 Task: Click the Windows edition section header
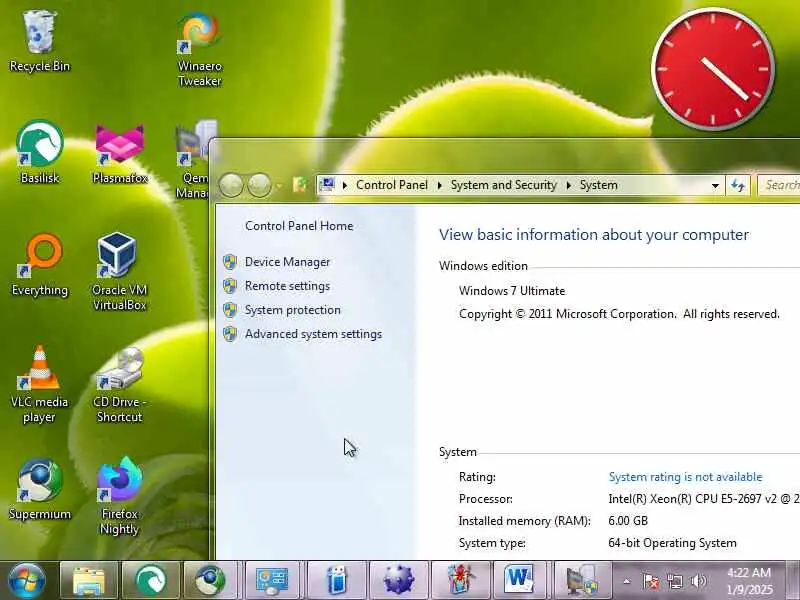pos(483,266)
